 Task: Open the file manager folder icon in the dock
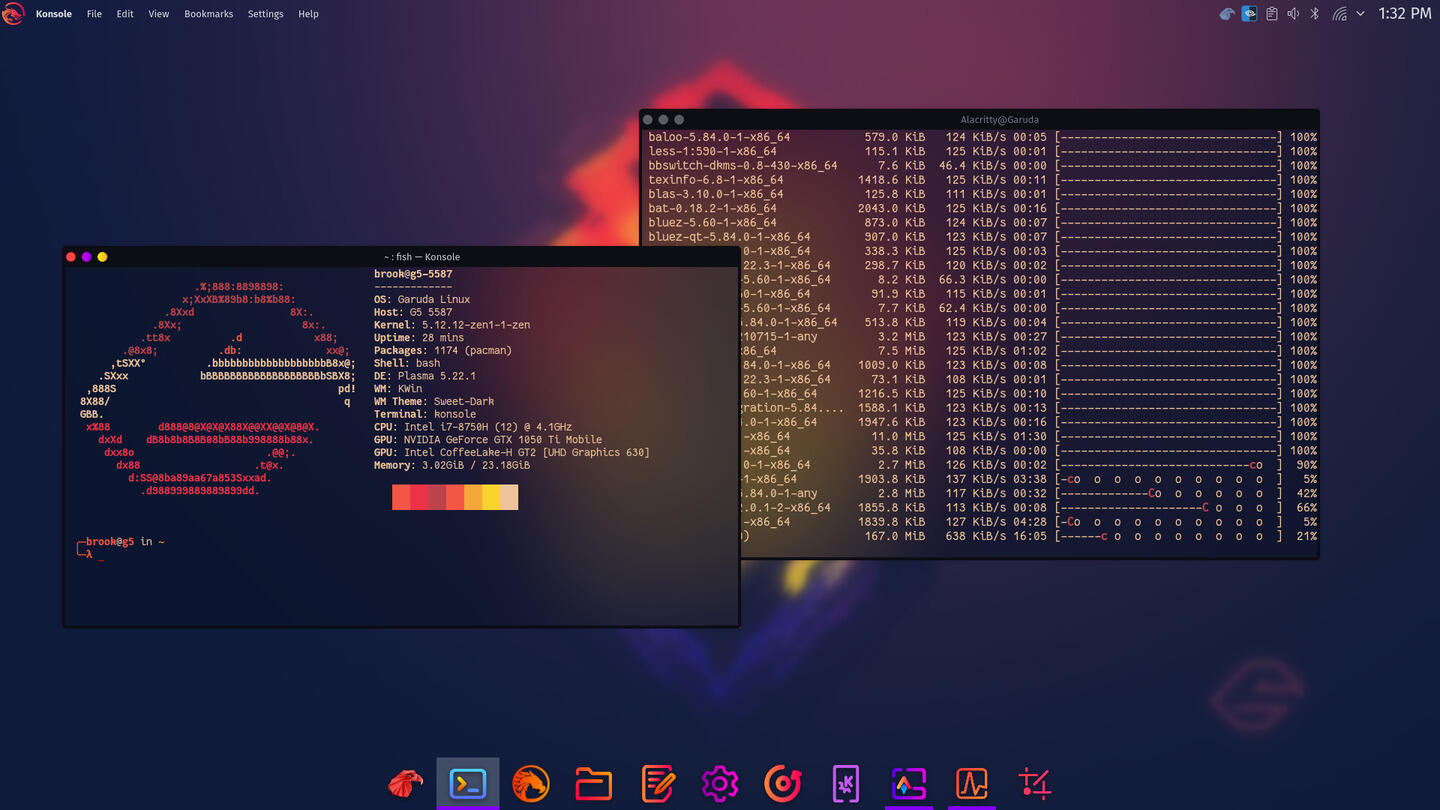pyautogui.click(x=593, y=783)
